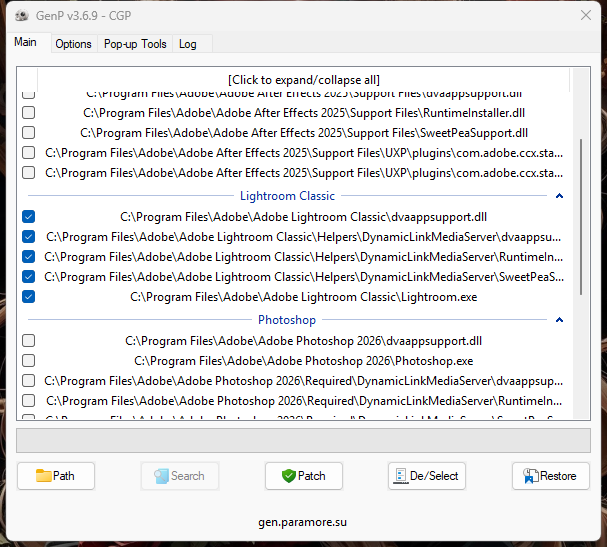Check Photoshop 2026\dvaappsupport.dll checkbox
The width and height of the screenshot is (607, 547).
point(29,341)
